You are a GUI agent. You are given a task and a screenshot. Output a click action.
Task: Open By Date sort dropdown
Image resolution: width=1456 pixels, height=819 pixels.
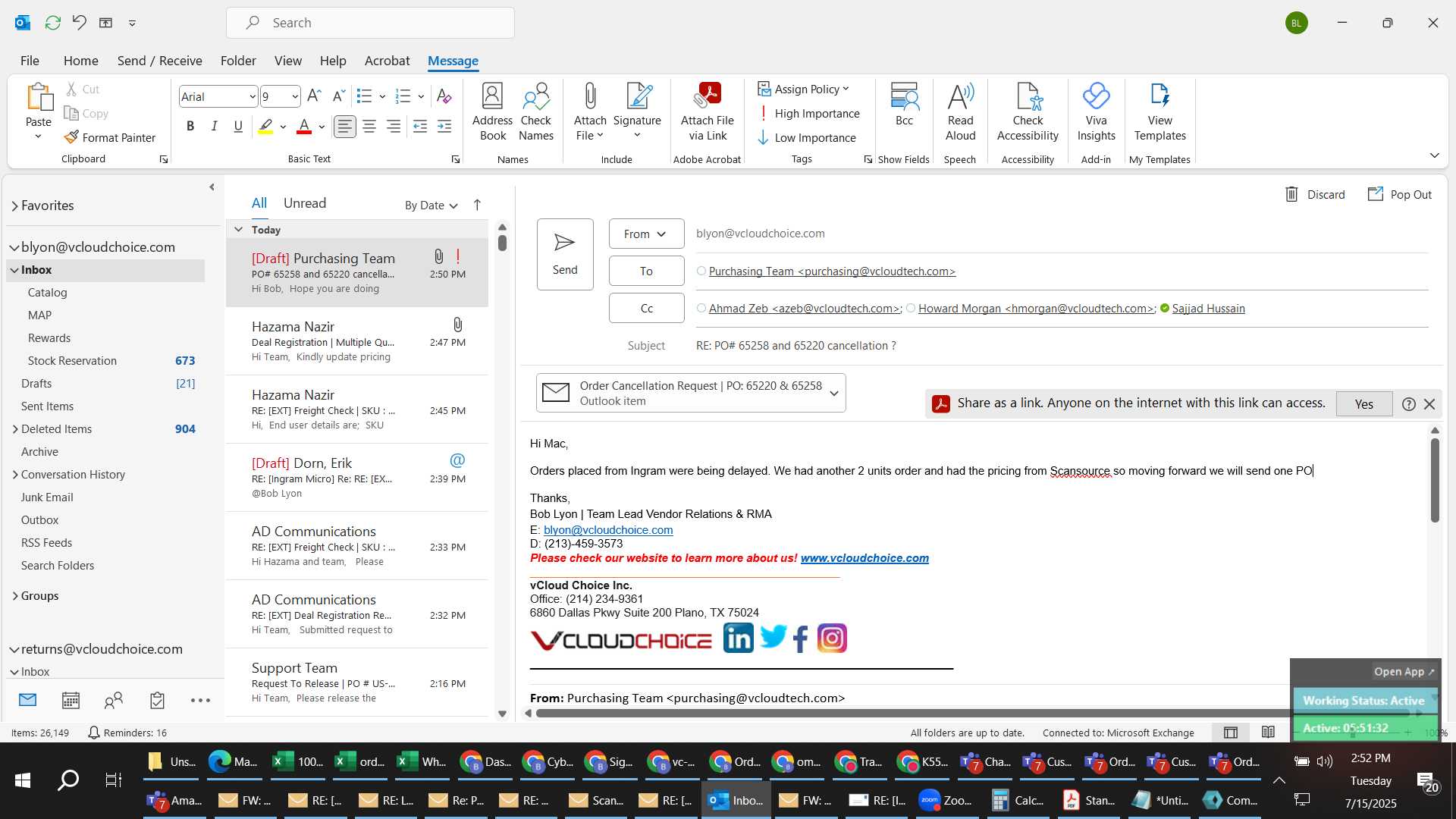431,205
